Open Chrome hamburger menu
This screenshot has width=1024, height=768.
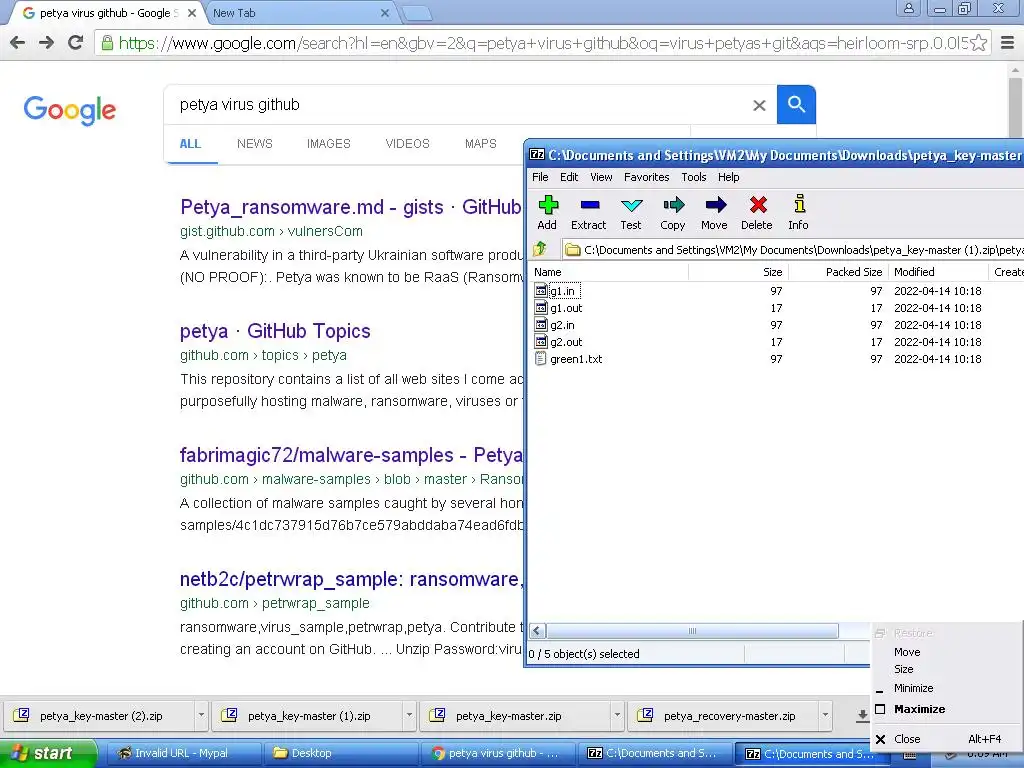1008,43
